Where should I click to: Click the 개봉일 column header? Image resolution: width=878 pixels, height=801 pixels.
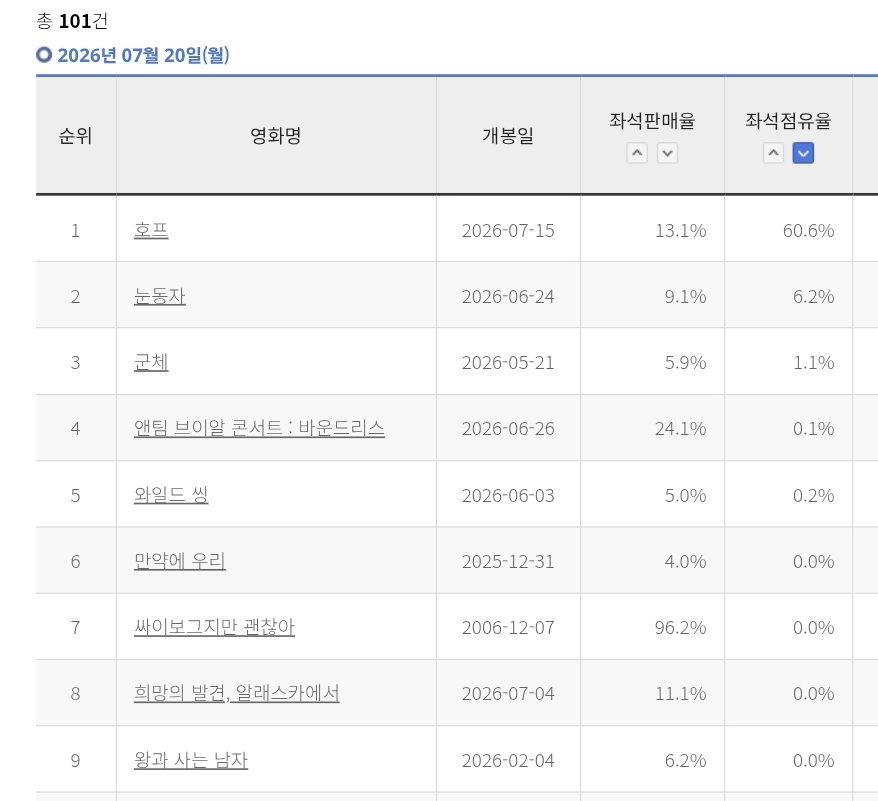click(x=508, y=136)
